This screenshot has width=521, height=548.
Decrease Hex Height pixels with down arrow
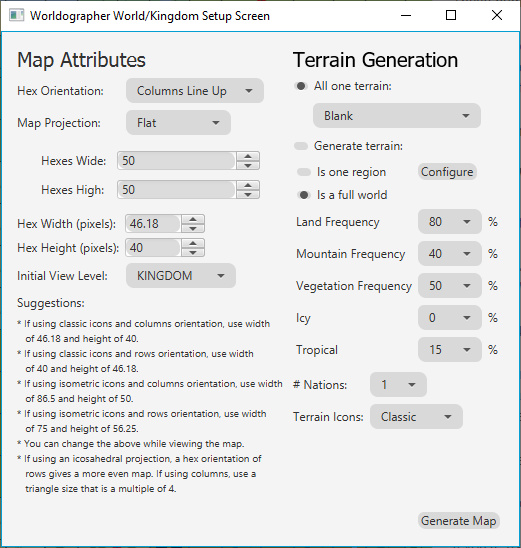pyautogui.click(x=193, y=252)
